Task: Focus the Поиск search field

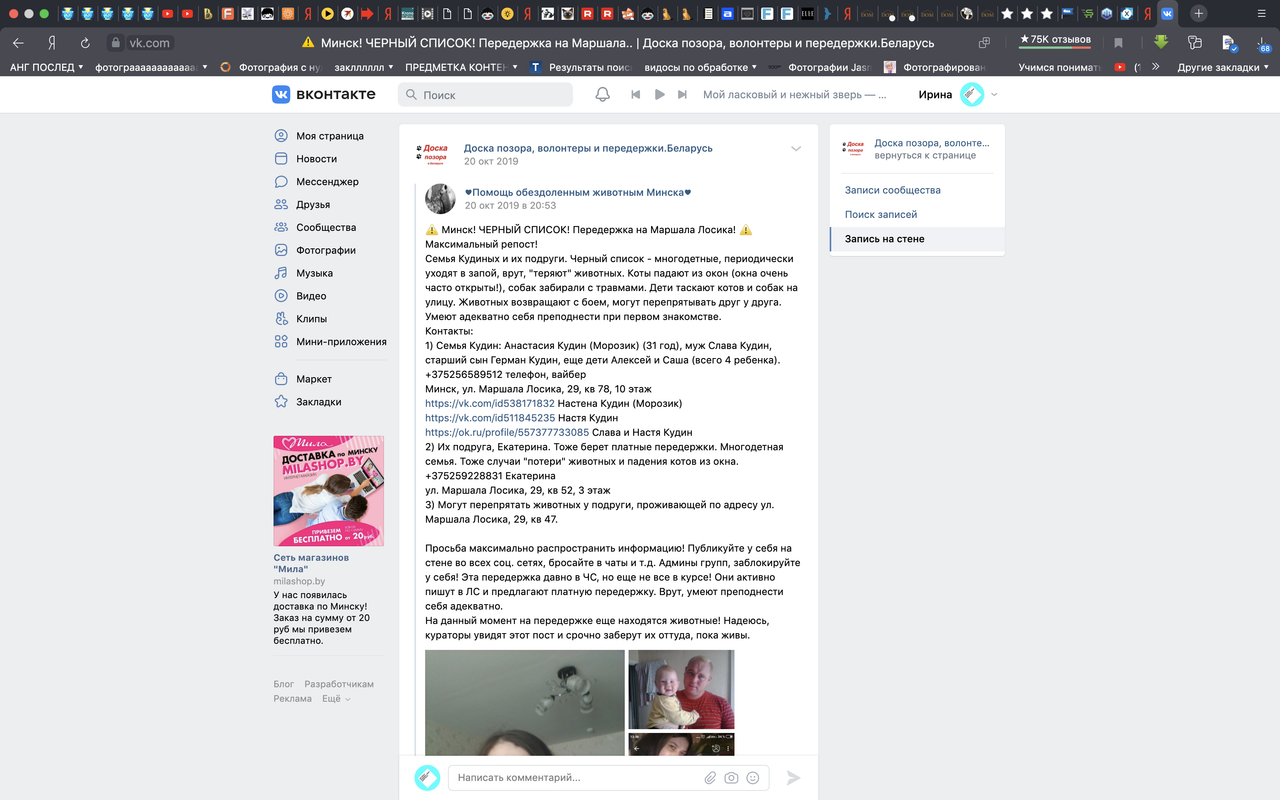Action: point(485,94)
